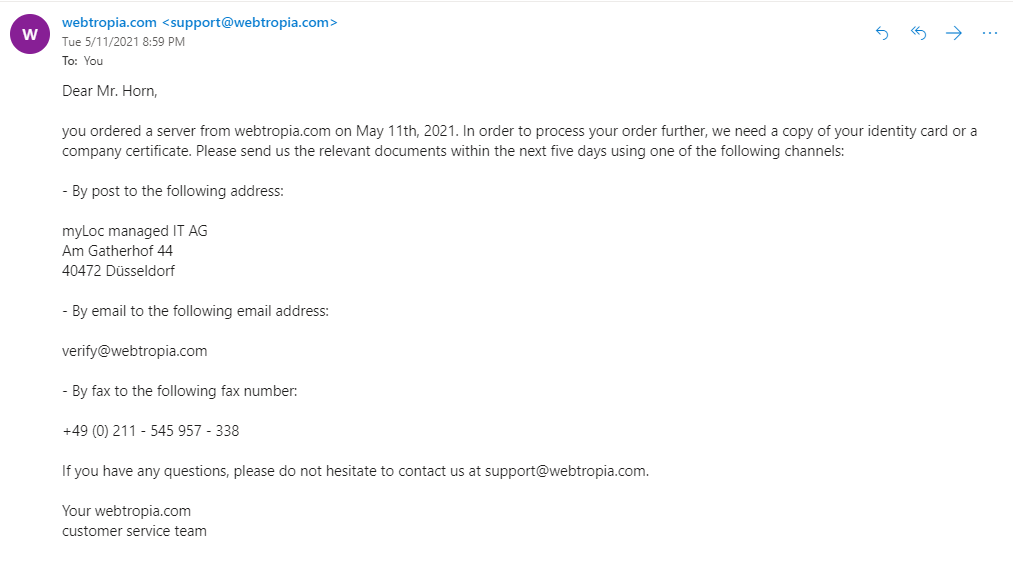The width and height of the screenshot is (1013, 576).
Task: Click the Am Gatherhof 44 address line
Action: point(118,251)
